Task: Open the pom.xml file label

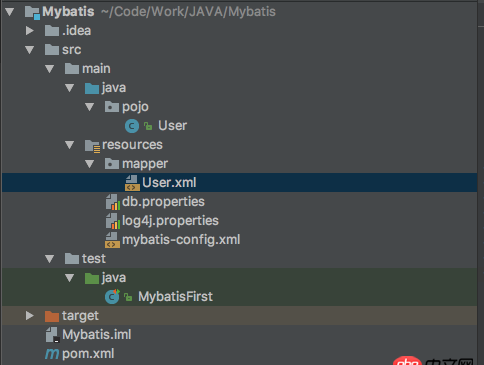Action: [88, 354]
